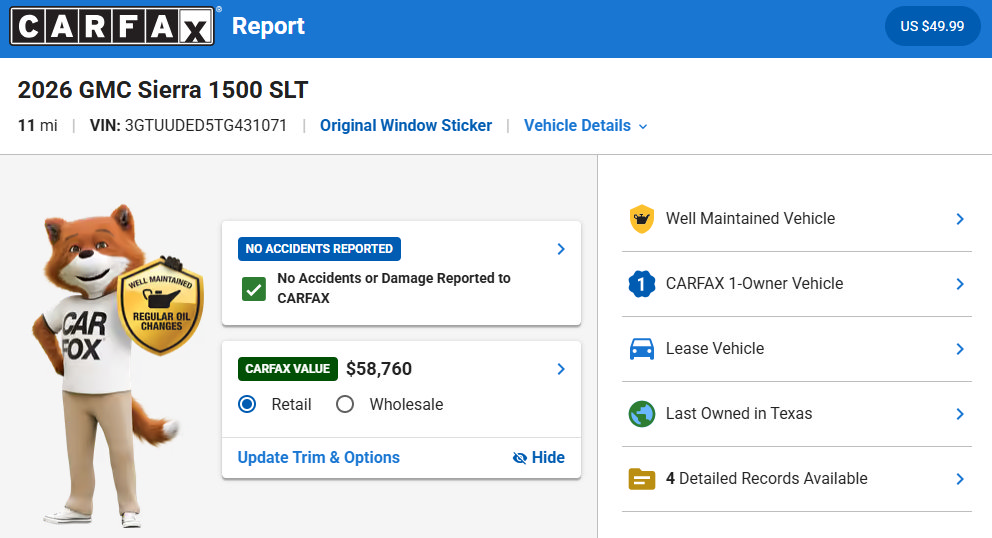Open Well Maintained Vehicle chevron arrow
Viewport: 992px width, 538px height.
point(960,219)
